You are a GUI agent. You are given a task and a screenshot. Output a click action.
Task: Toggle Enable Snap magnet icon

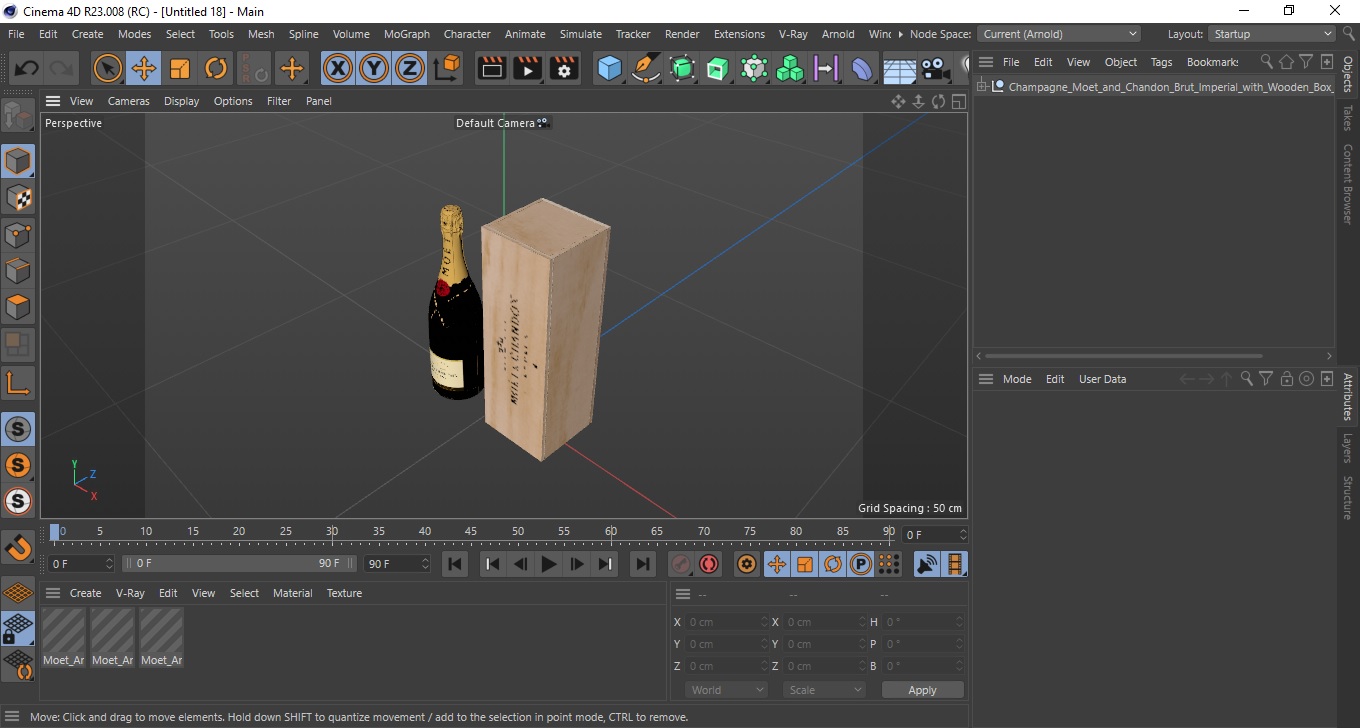pos(18,547)
